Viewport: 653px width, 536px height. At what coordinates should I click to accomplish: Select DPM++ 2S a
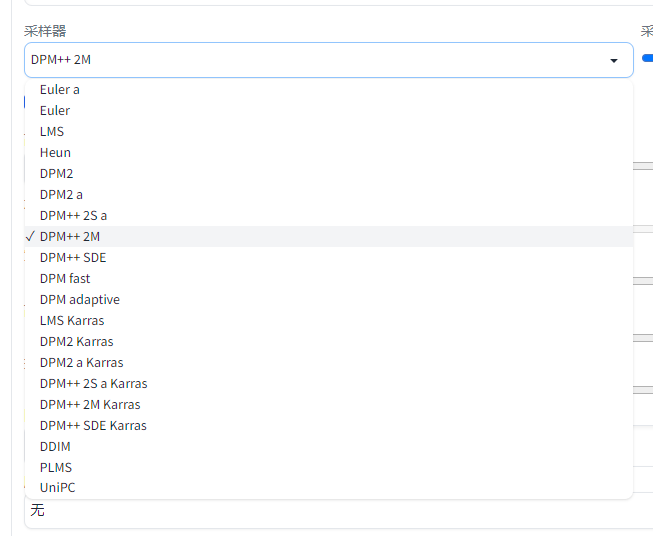click(x=73, y=216)
